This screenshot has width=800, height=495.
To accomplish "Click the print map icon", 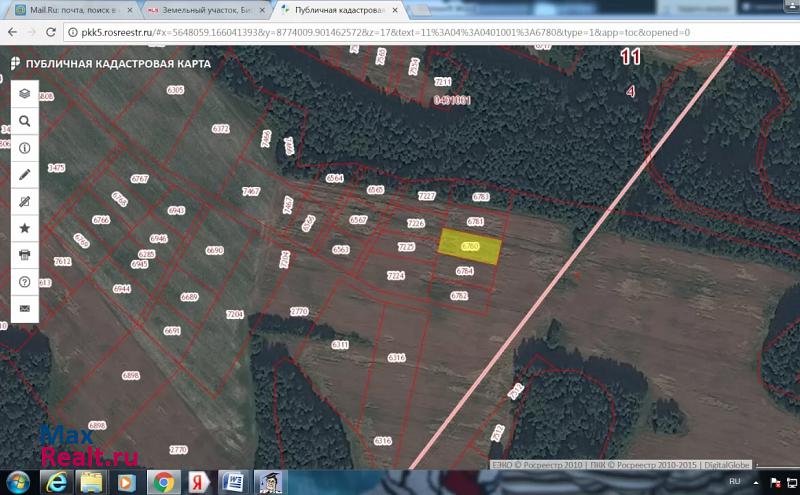I will coord(25,255).
